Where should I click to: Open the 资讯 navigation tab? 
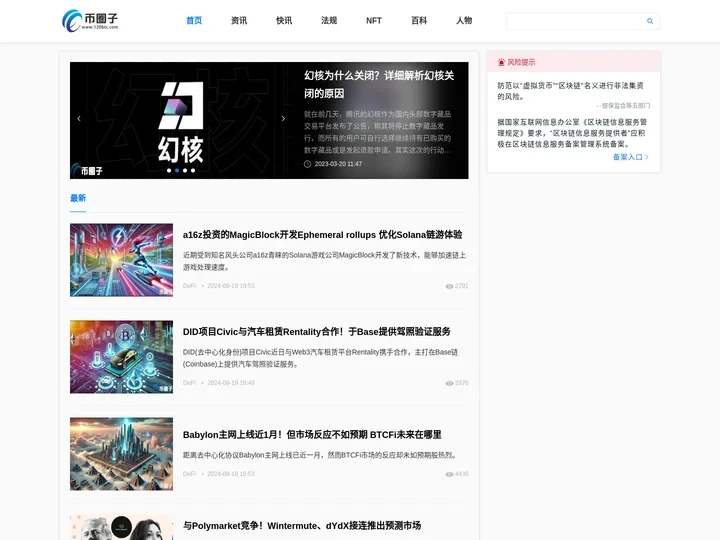[239, 21]
